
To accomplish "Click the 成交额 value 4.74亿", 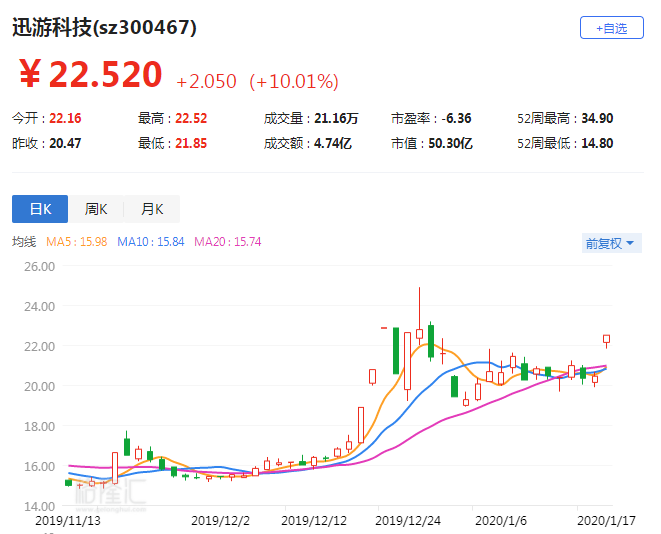I will click(333, 144).
